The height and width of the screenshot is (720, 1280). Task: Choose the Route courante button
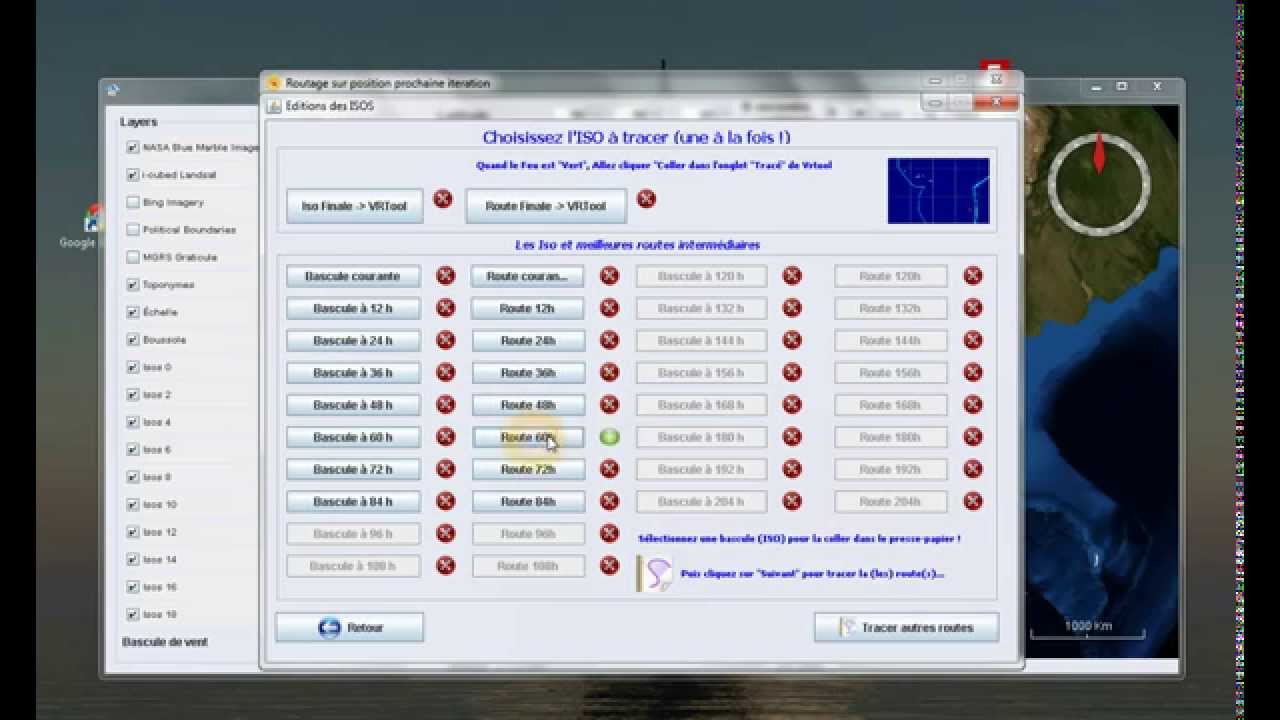[528, 276]
